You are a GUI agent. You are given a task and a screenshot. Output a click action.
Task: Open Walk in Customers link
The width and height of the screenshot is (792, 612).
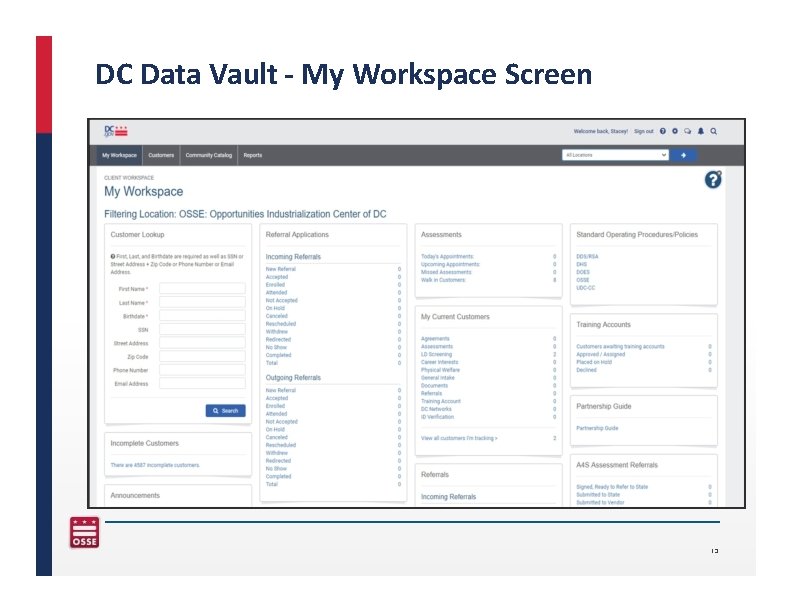[x=443, y=280]
